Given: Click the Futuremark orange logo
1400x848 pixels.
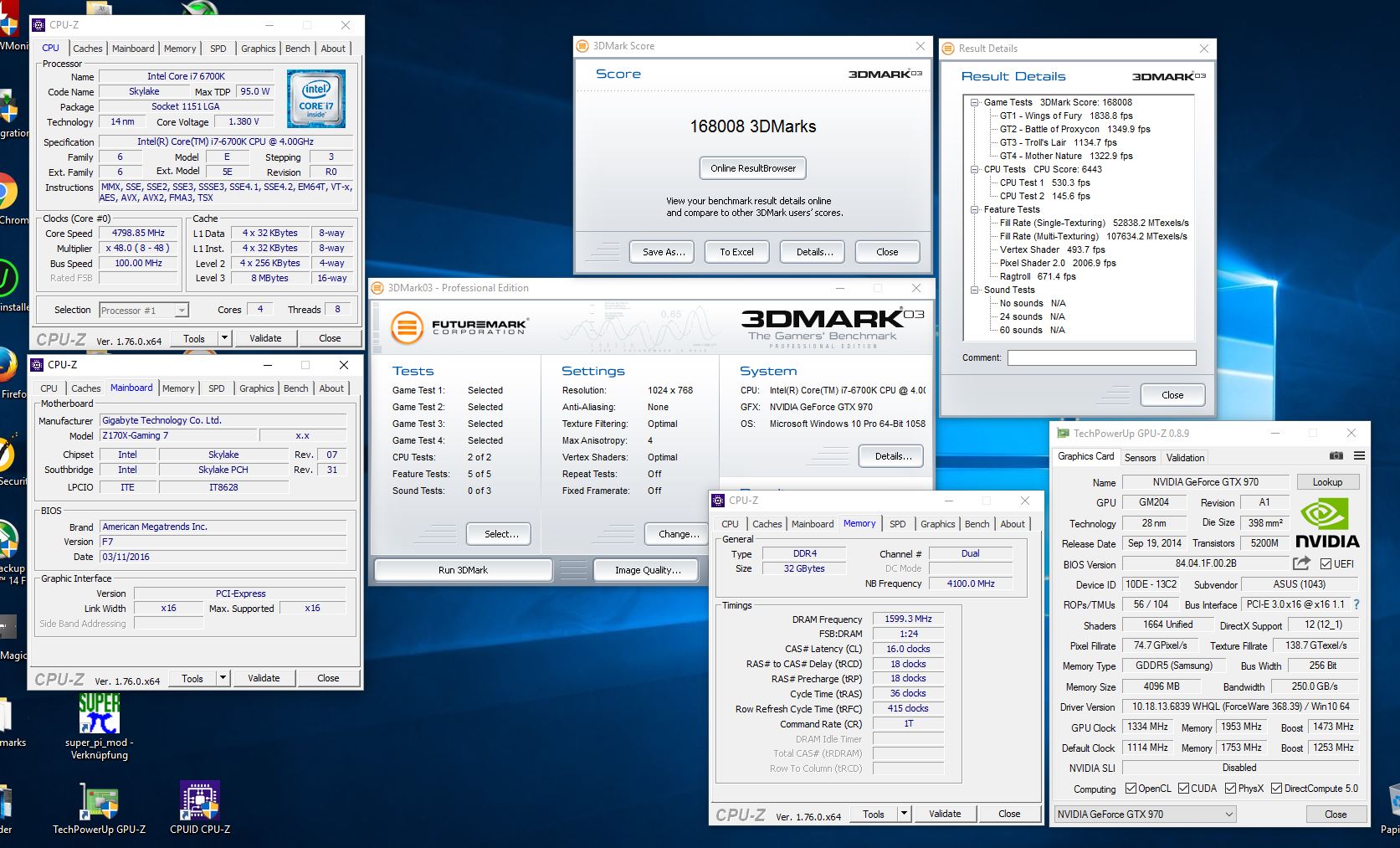Looking at the screenshot, I should [x=407, y=326].
